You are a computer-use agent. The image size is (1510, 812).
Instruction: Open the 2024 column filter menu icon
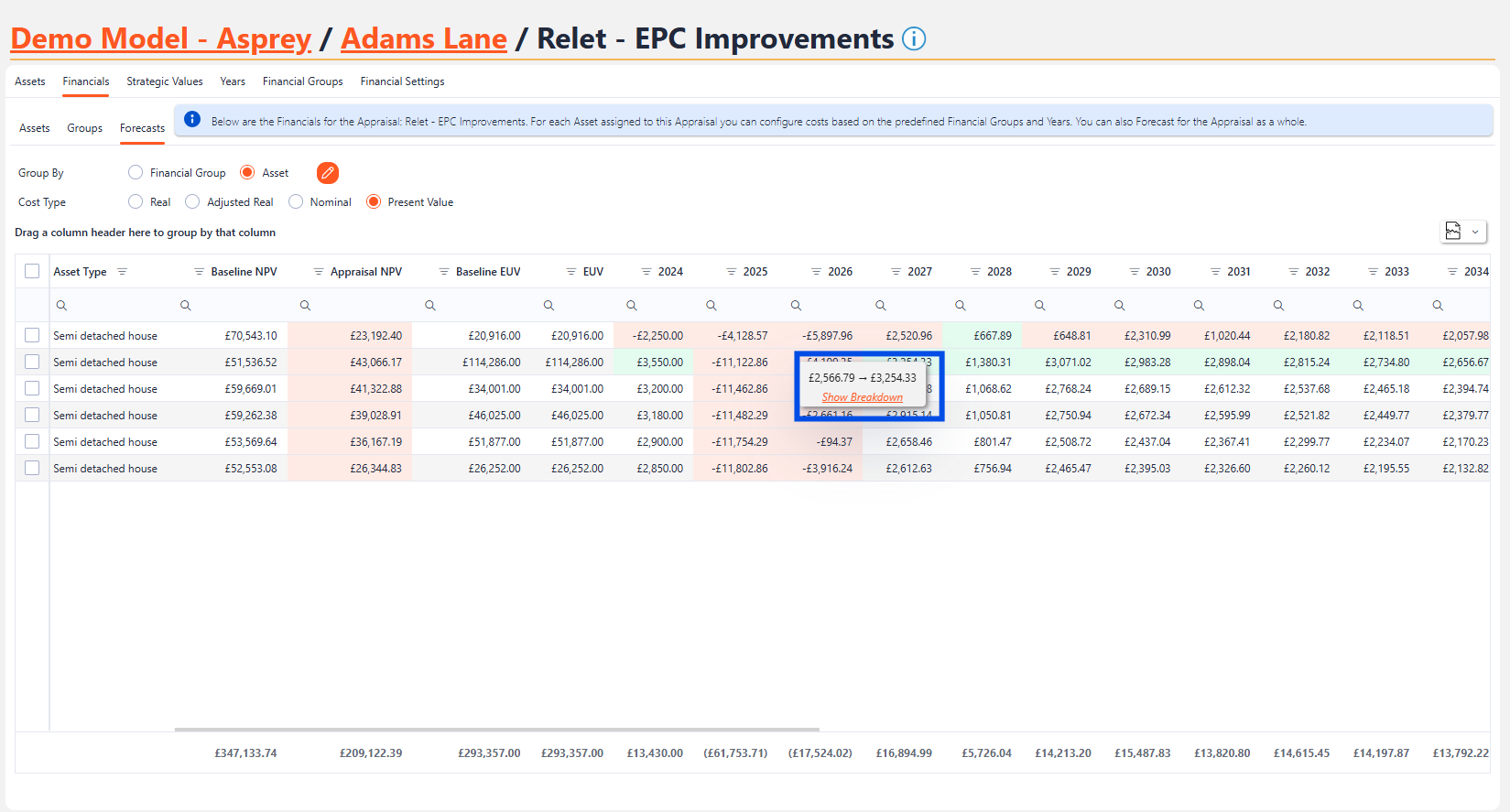point(646,272)
